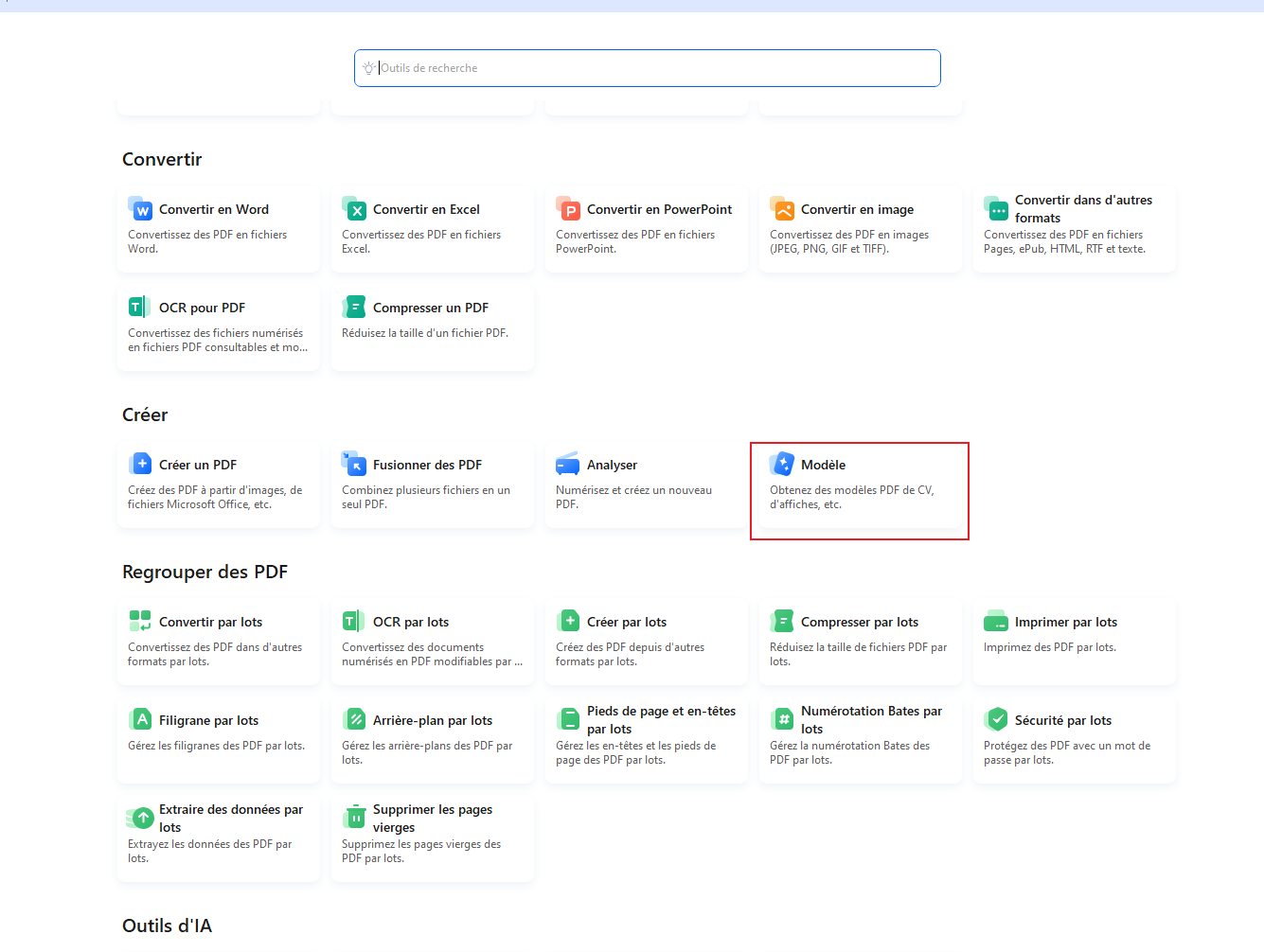Click the Regrouper des PDF section heading
This screenshot has height=952, width=1264.
pyautogui.click(x=205, y=572)
